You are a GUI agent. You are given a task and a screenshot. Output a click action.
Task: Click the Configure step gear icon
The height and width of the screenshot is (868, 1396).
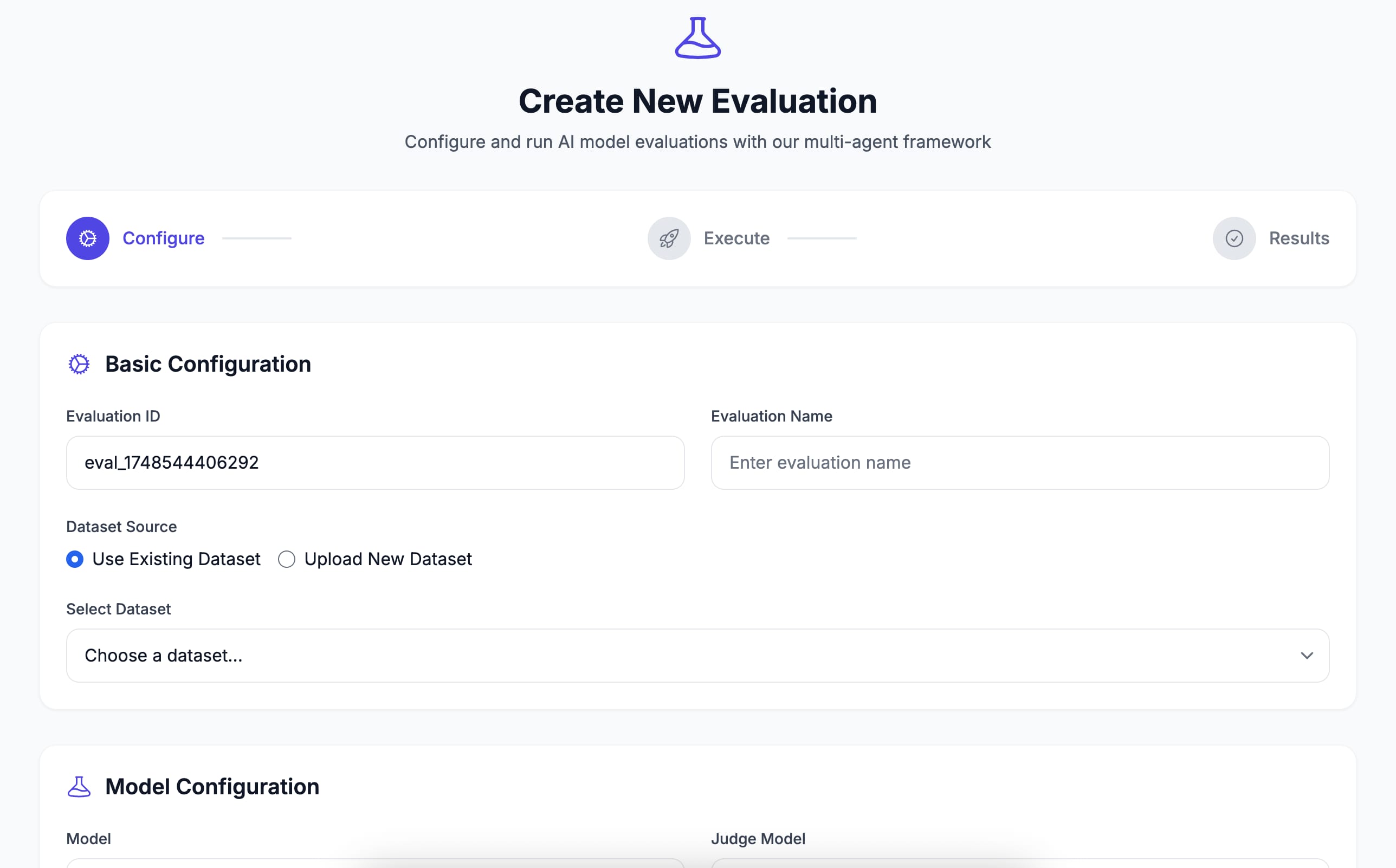[x=87, y=238]
